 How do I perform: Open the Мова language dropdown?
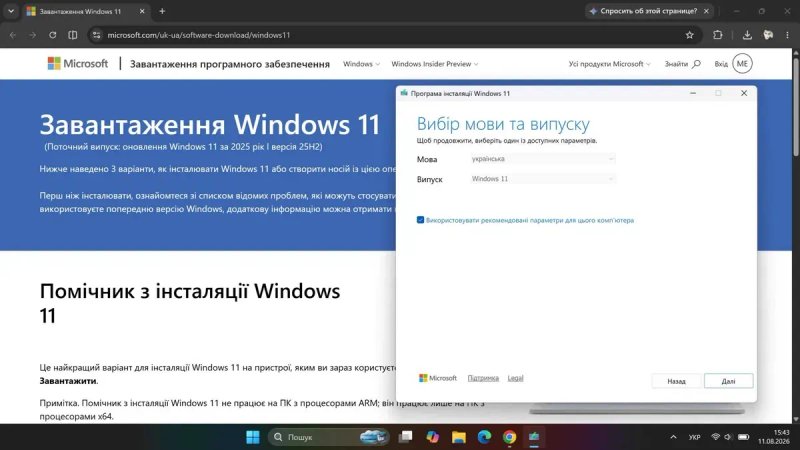542,159
